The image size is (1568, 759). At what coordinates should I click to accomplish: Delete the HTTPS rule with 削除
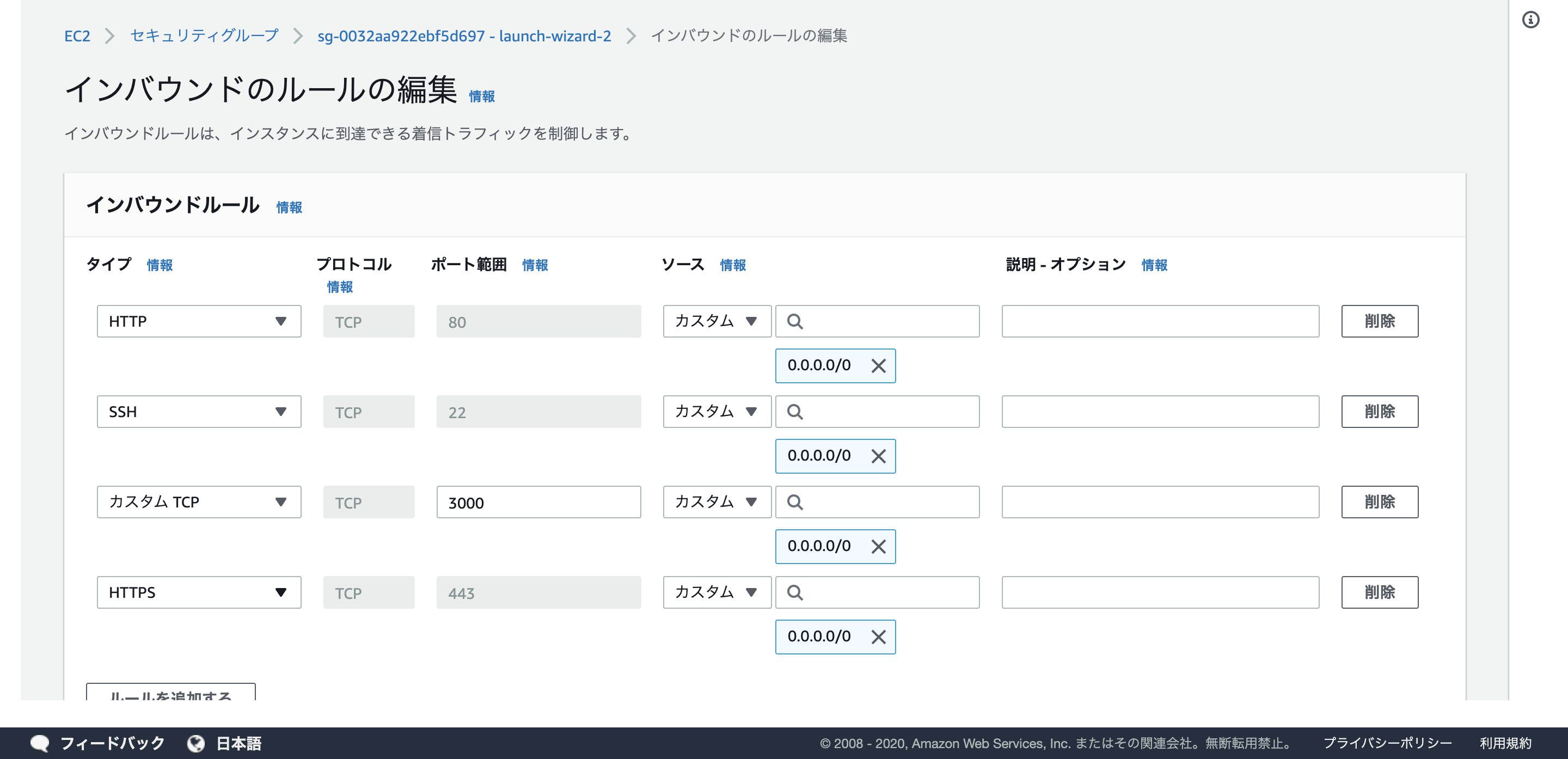click(x=1379, y=593)
